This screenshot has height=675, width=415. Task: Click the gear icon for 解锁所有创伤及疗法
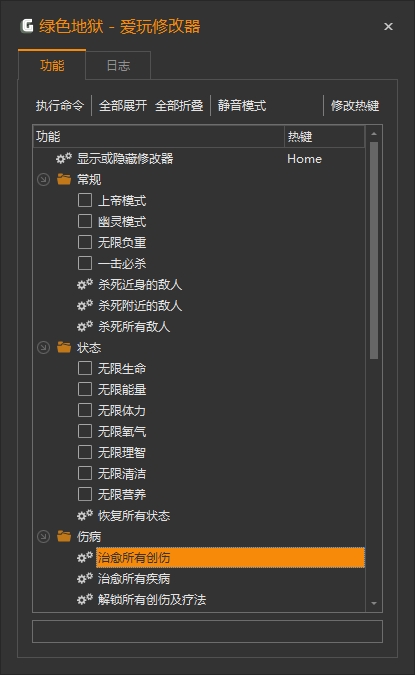pyautogui.click(x=85, y=599)
